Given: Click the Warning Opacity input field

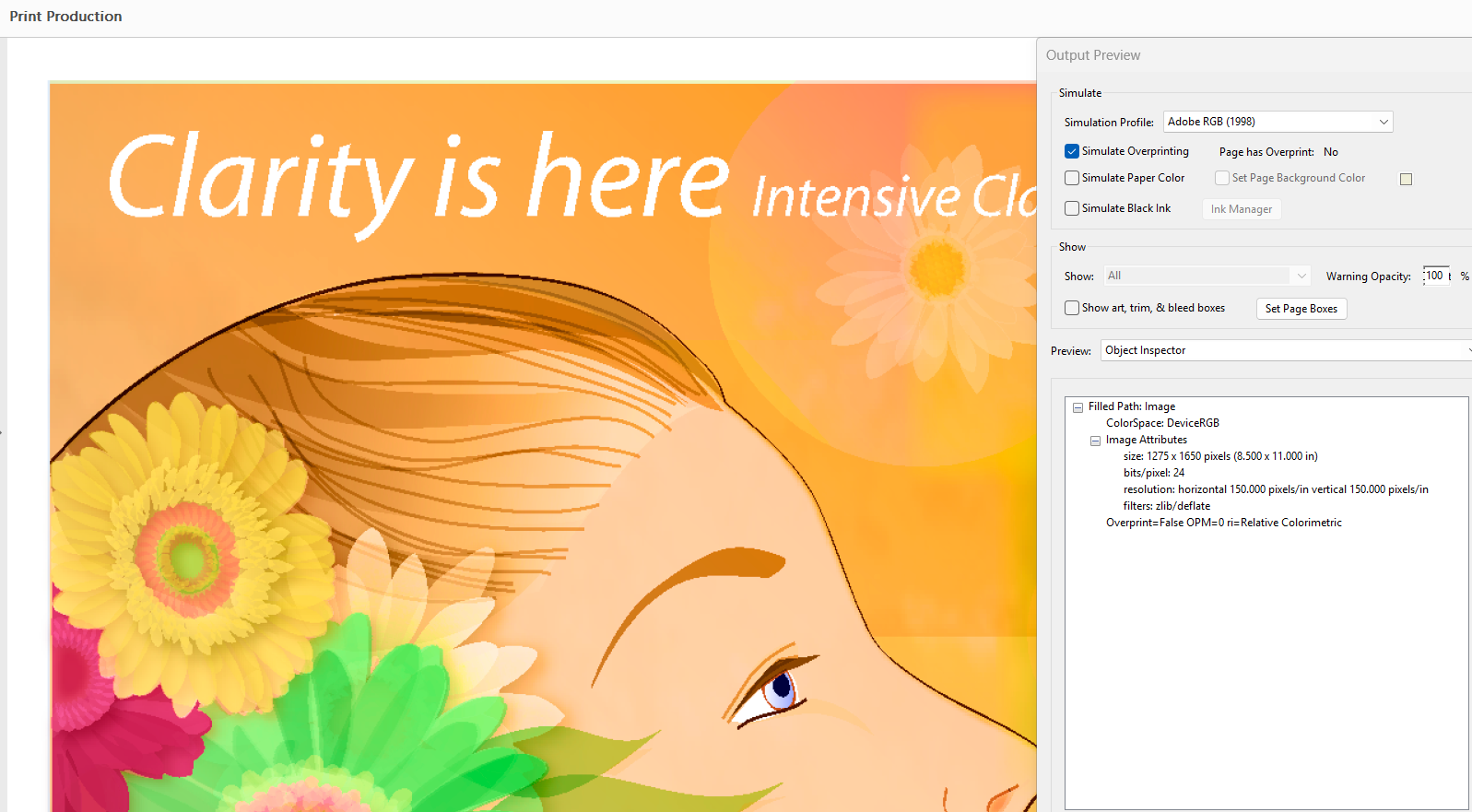Looking at the screenshot, I should (x=1435, y=276).
